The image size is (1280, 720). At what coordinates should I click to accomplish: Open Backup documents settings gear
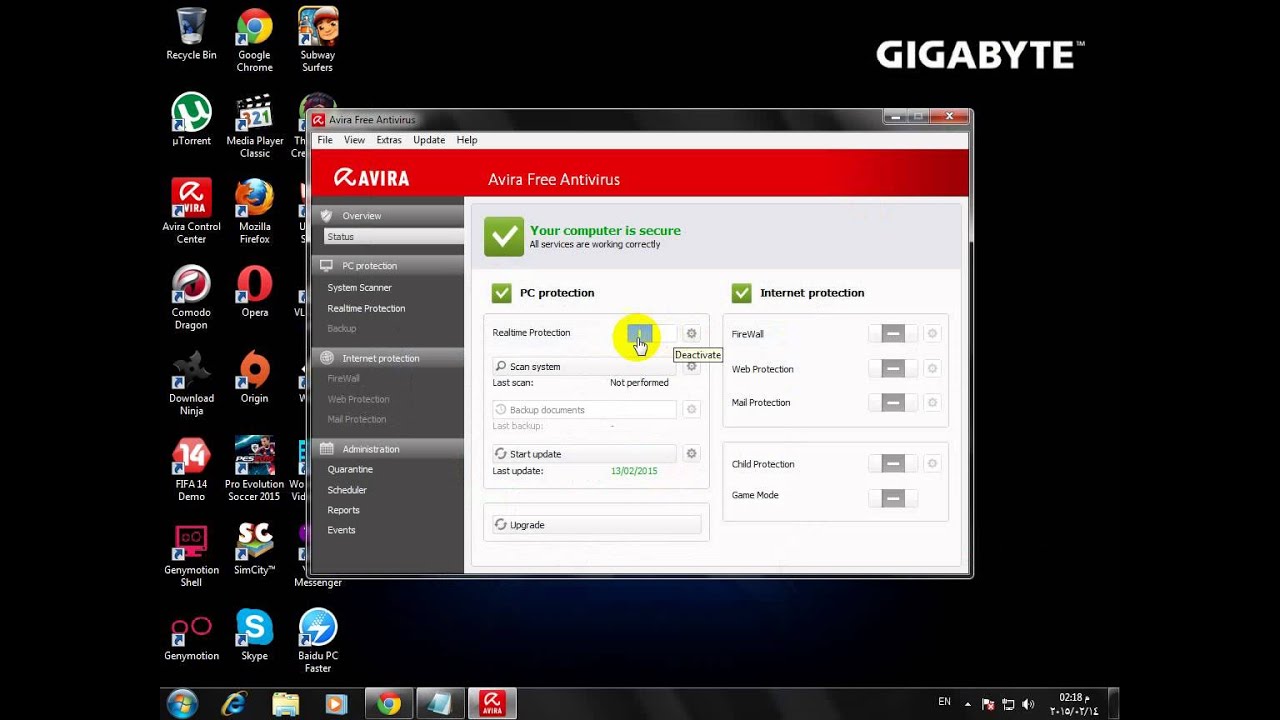(x=691, y=410)
